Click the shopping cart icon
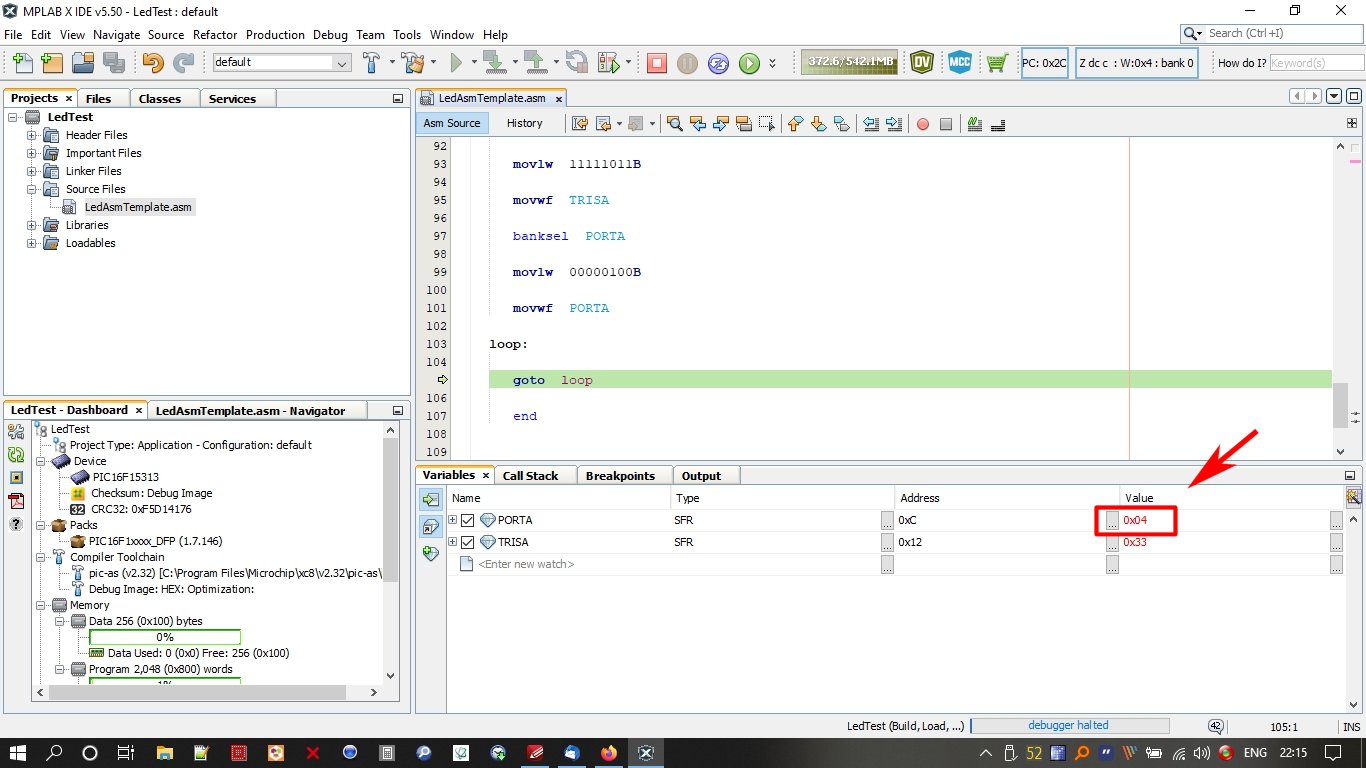The height and width of the screenshot is (768, 1366). pos(997,62)
